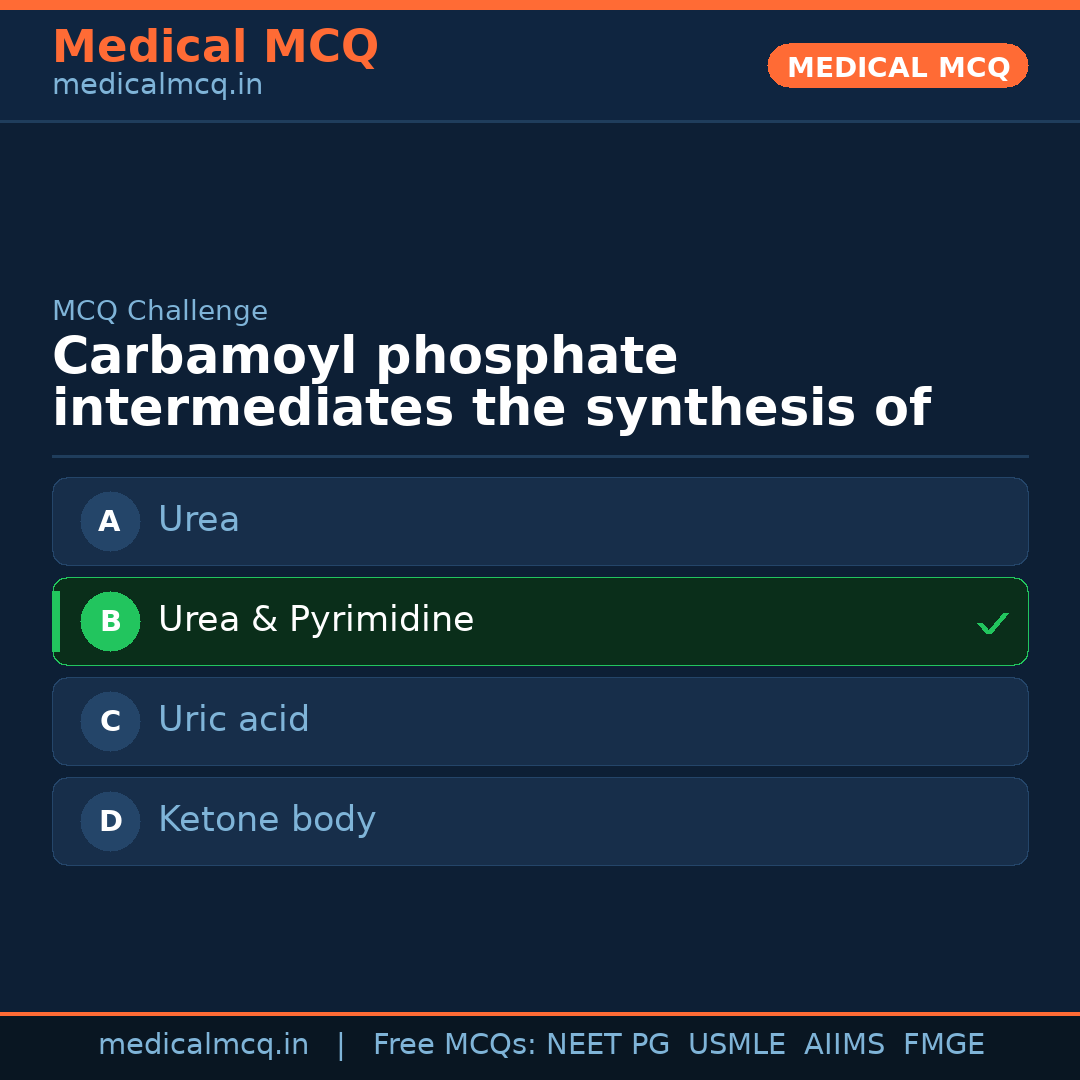
Task: Pick the "Ketone body" answer option
Action: 267,820
